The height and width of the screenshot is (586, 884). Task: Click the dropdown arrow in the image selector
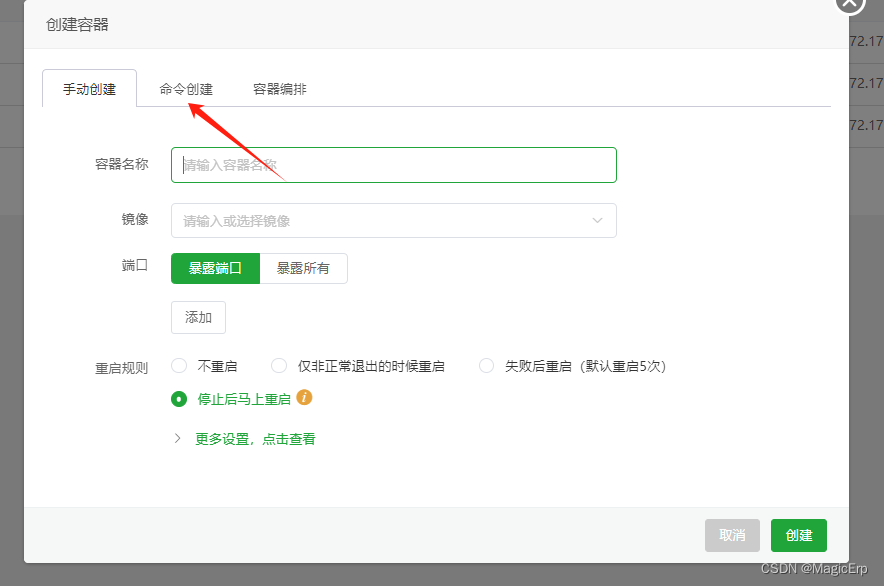597,220
